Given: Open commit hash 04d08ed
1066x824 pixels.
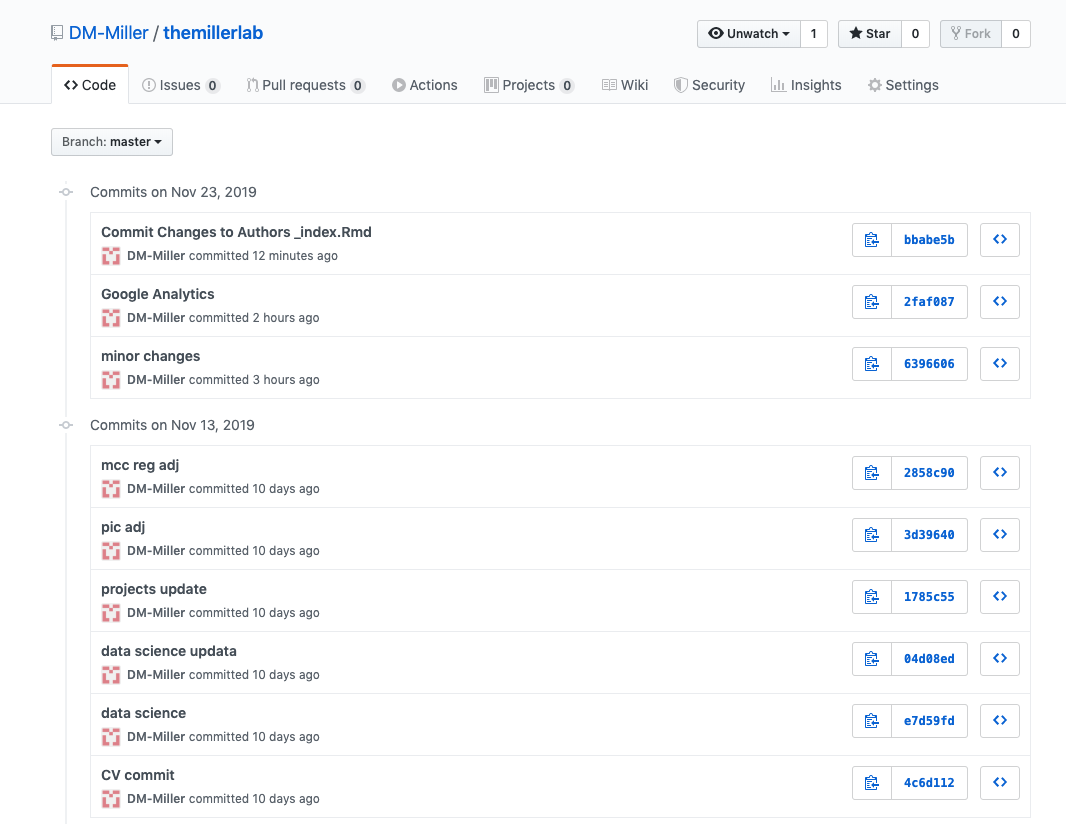Looking at the screenshot, I should [x=929, y=659].
